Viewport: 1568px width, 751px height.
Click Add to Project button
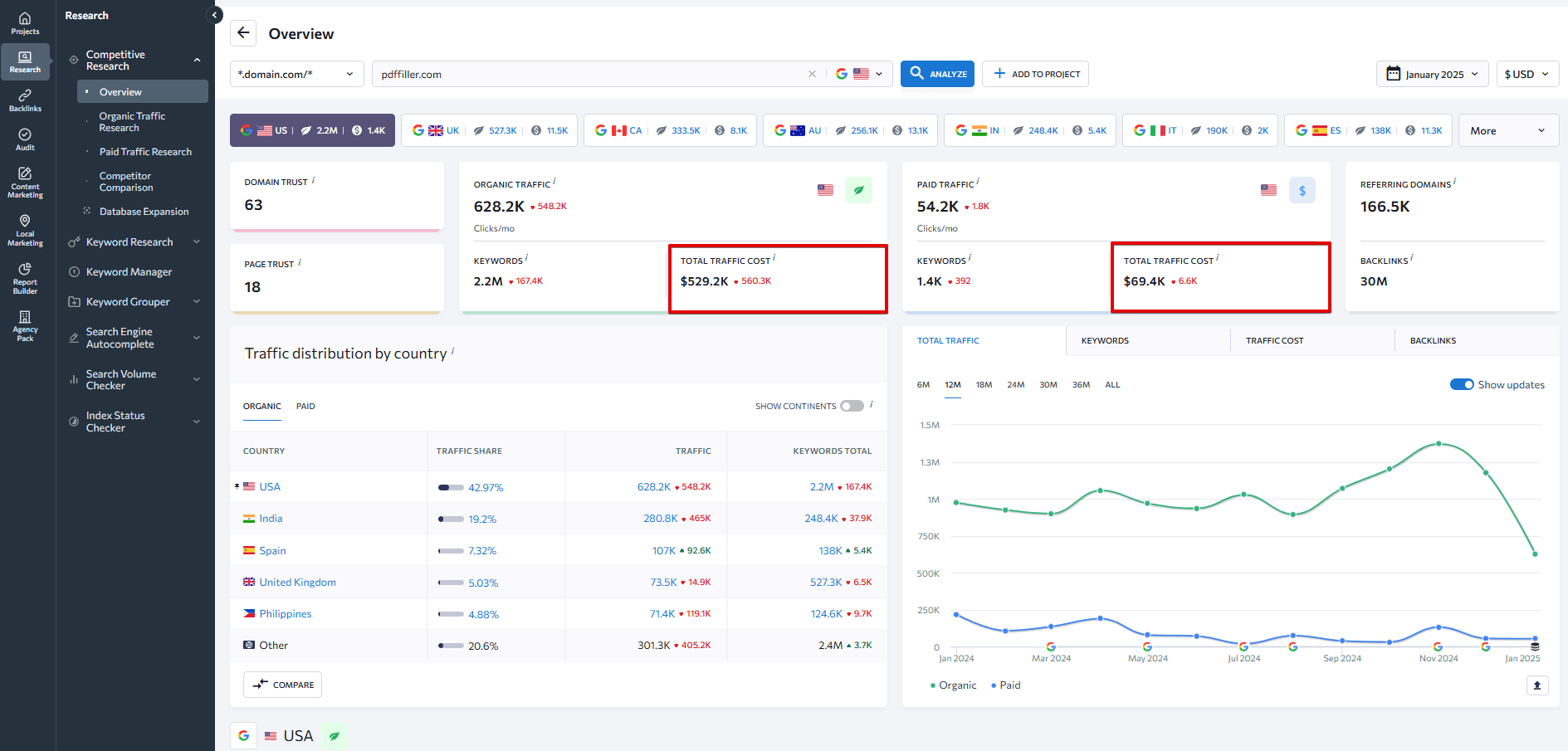coord(1035,74)
